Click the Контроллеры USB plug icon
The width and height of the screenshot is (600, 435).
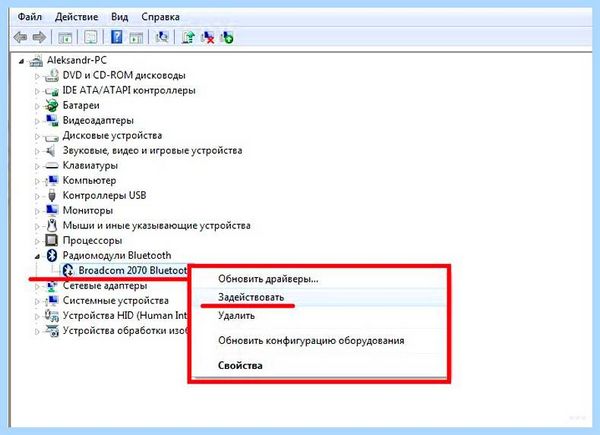click(52, 196)
